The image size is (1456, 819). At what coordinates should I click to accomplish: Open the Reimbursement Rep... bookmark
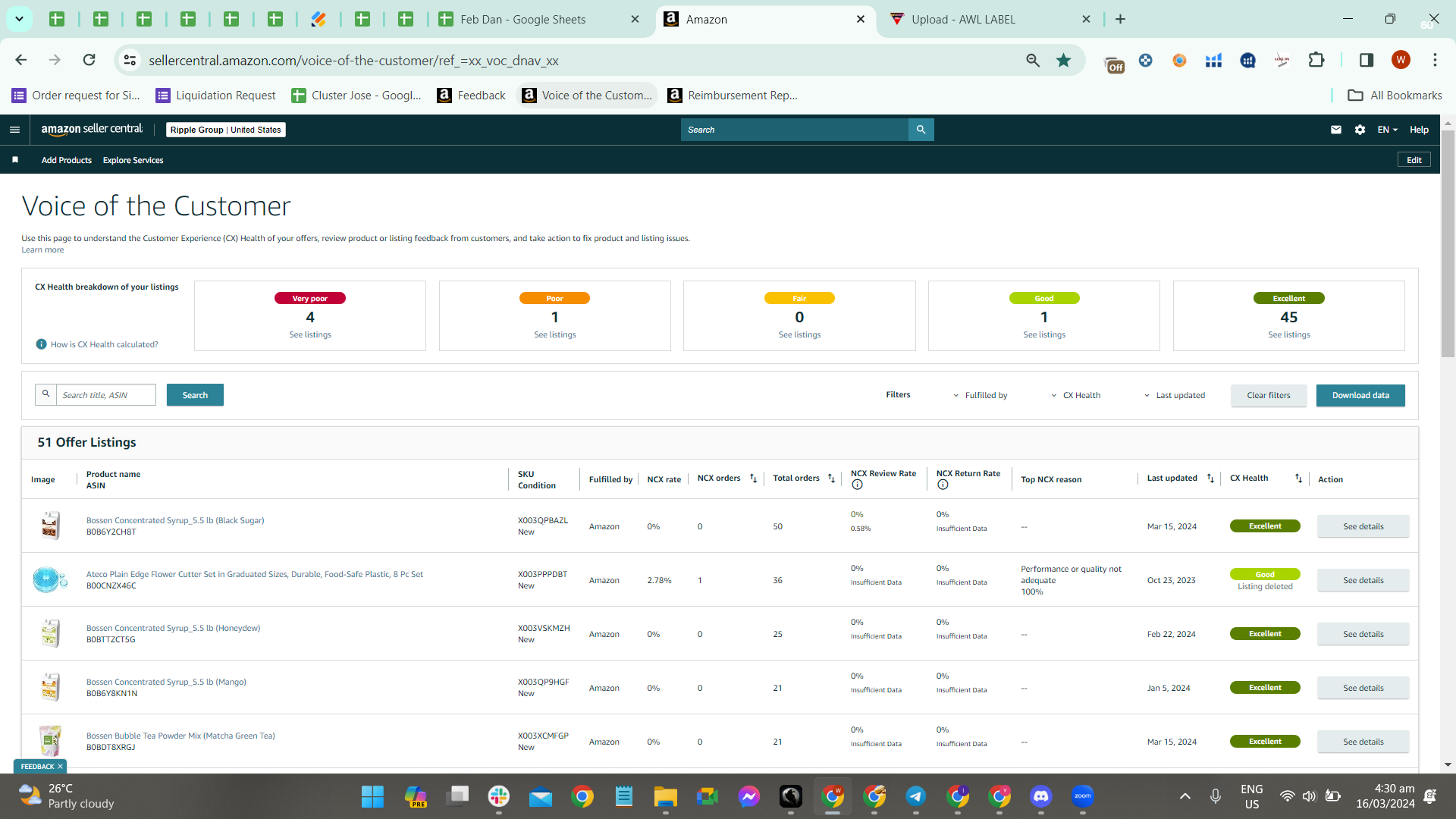click(x=733, y=95)
